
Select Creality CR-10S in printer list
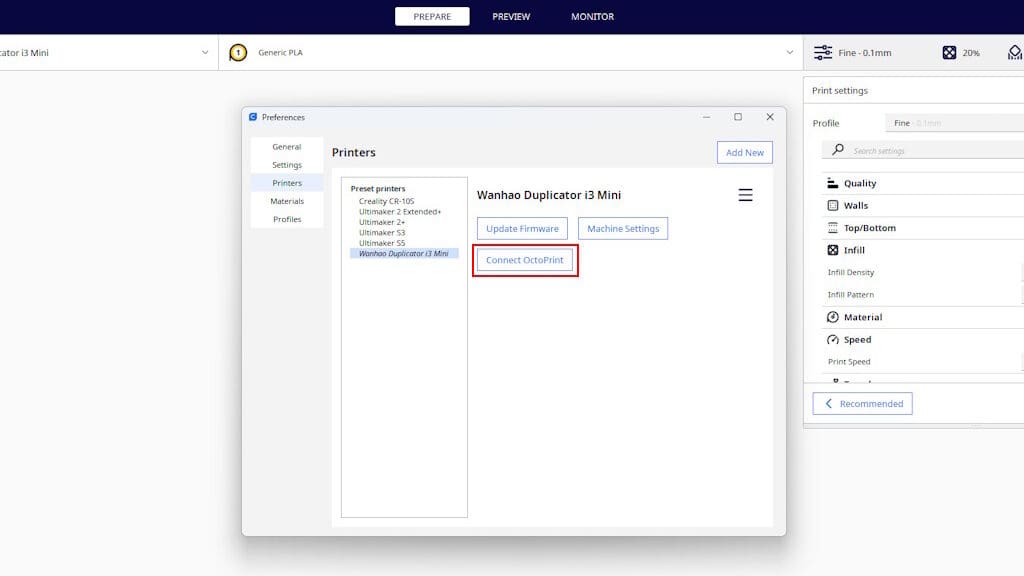(x=386, y=201)
